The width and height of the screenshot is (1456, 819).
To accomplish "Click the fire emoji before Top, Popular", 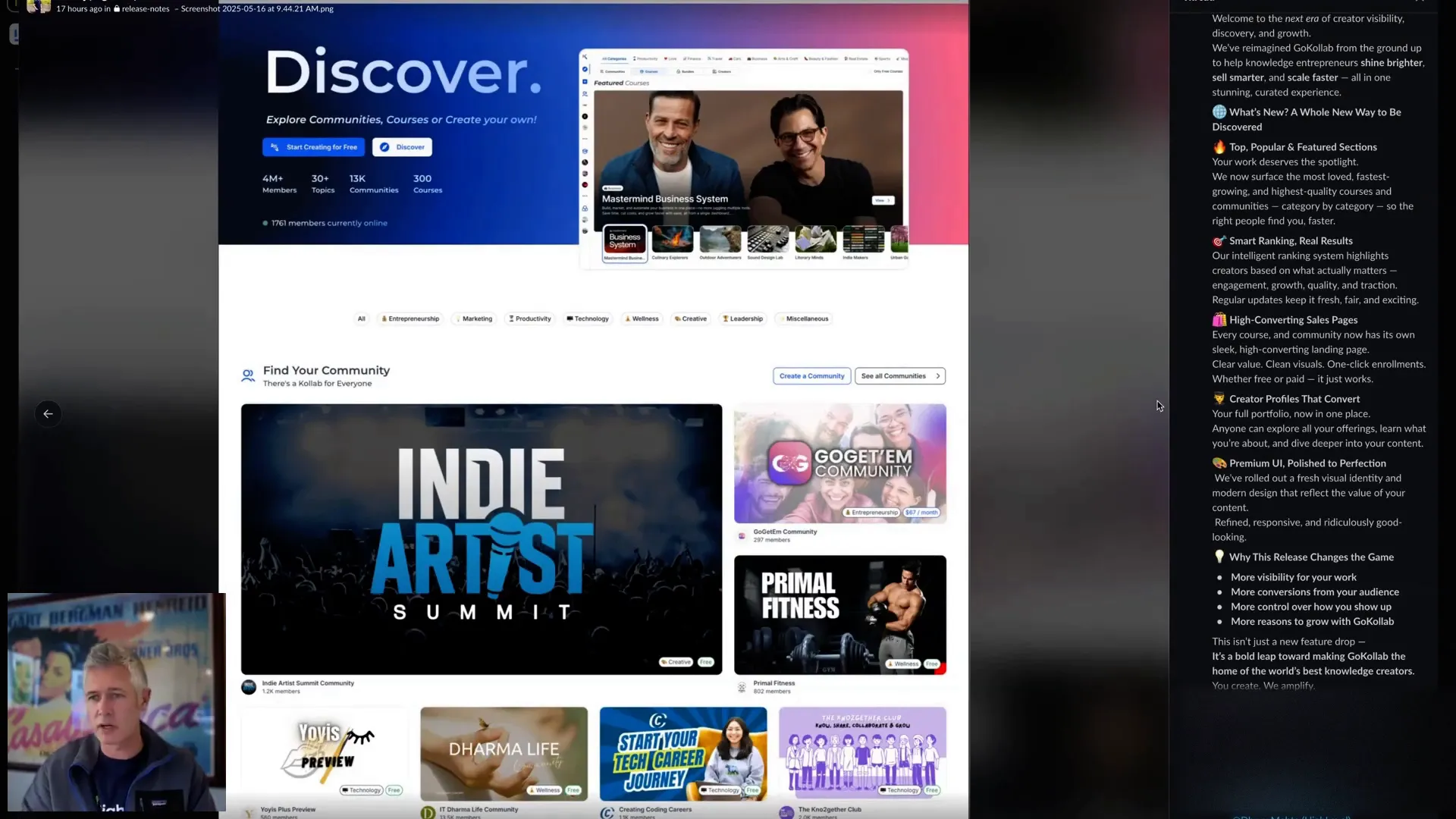I will pyautogui.click(x=1219, y=147).
